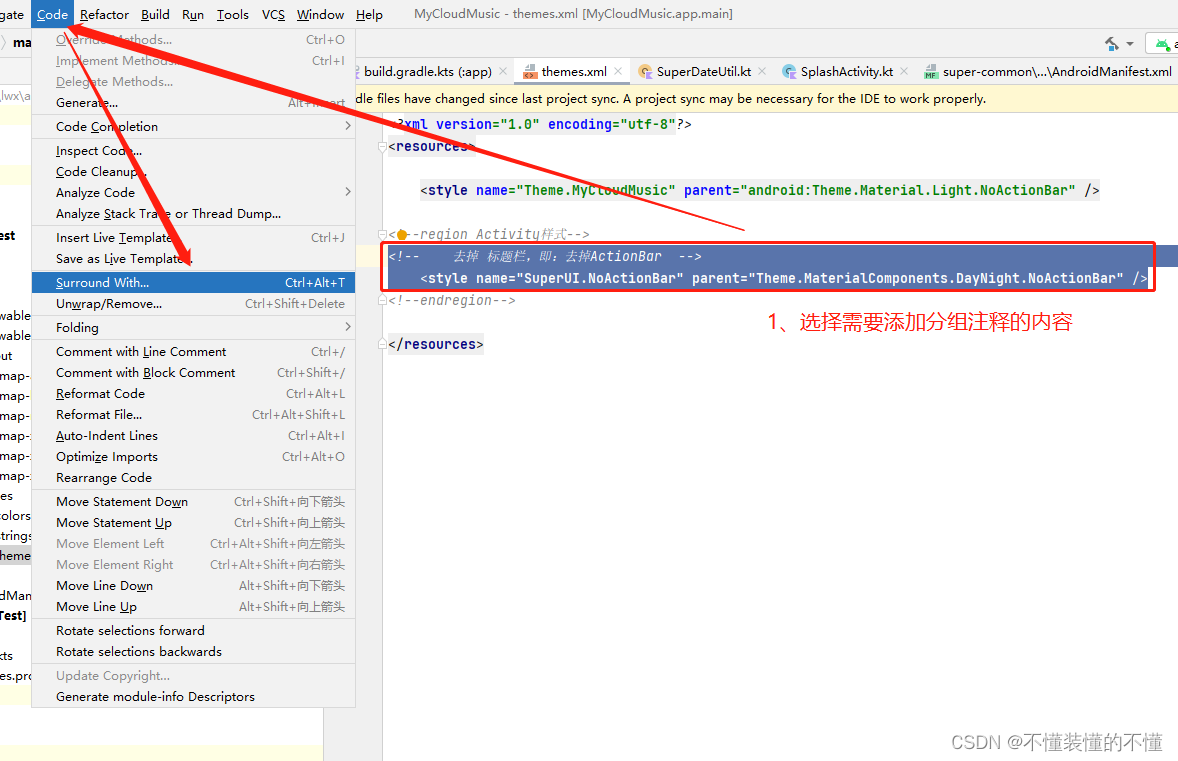Open the Run menu
Image resolution: width=1178 pixels, height=761 pixels.
click(193, 14)
